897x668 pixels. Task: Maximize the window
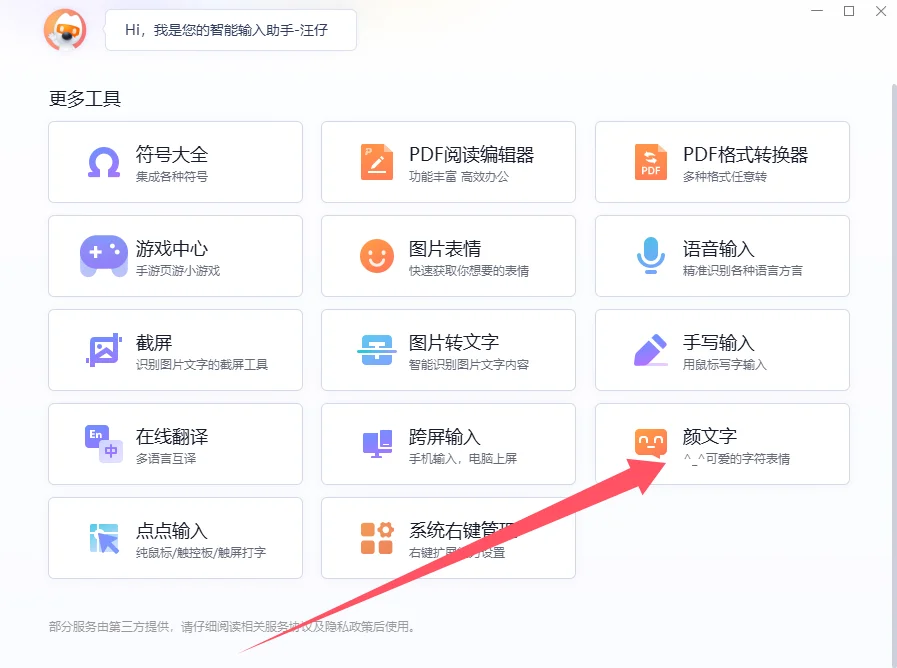pos(849,11)
